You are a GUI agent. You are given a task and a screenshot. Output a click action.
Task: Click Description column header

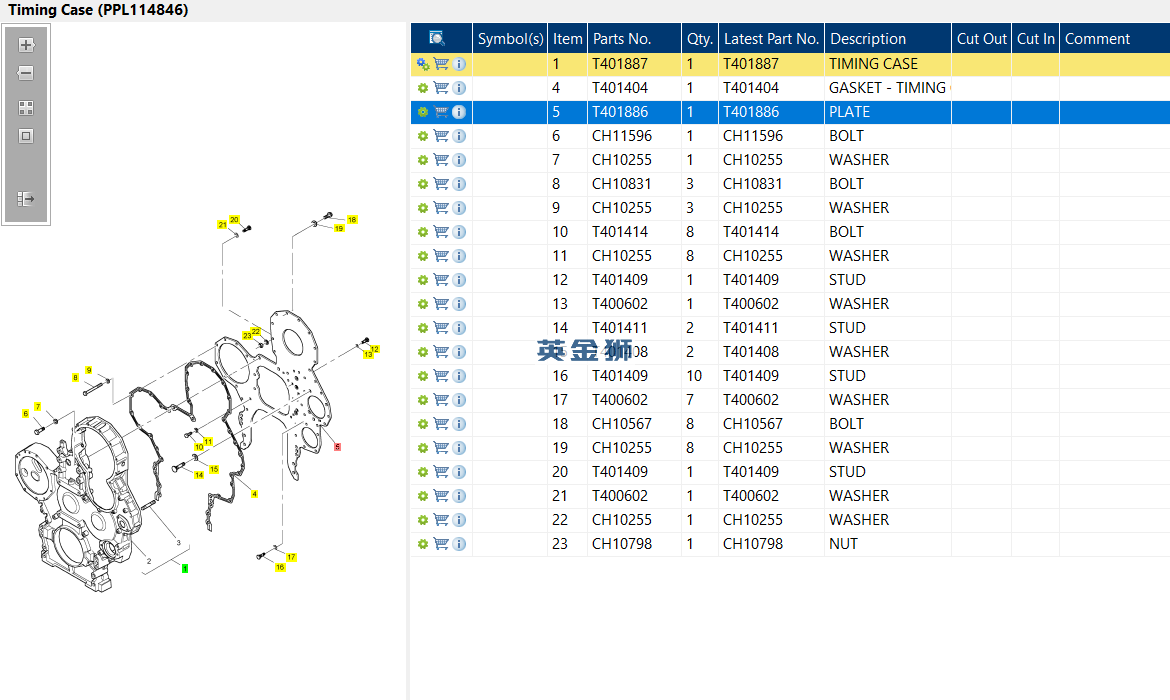tap(888, 39)
